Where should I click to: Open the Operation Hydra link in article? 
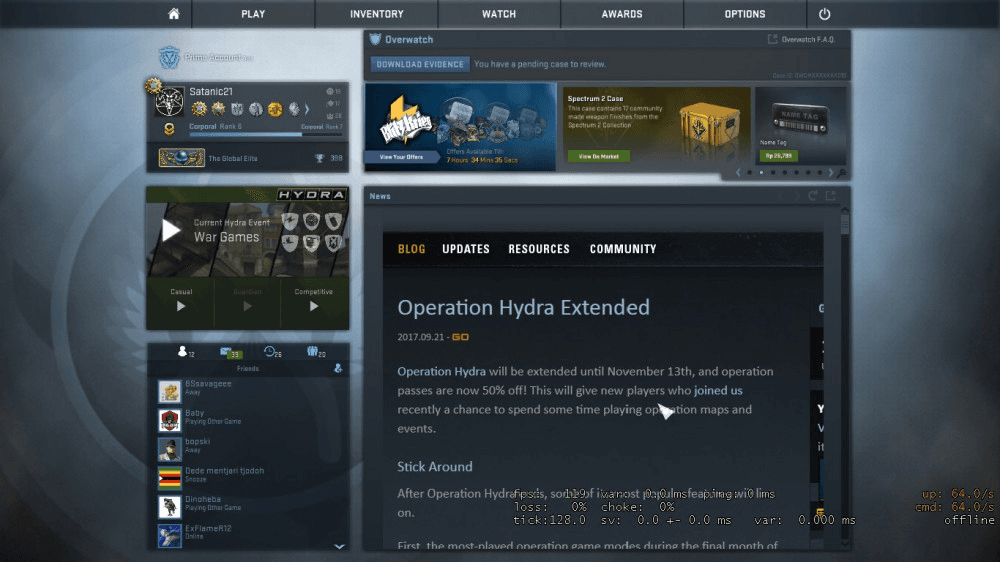pos(441,371)
